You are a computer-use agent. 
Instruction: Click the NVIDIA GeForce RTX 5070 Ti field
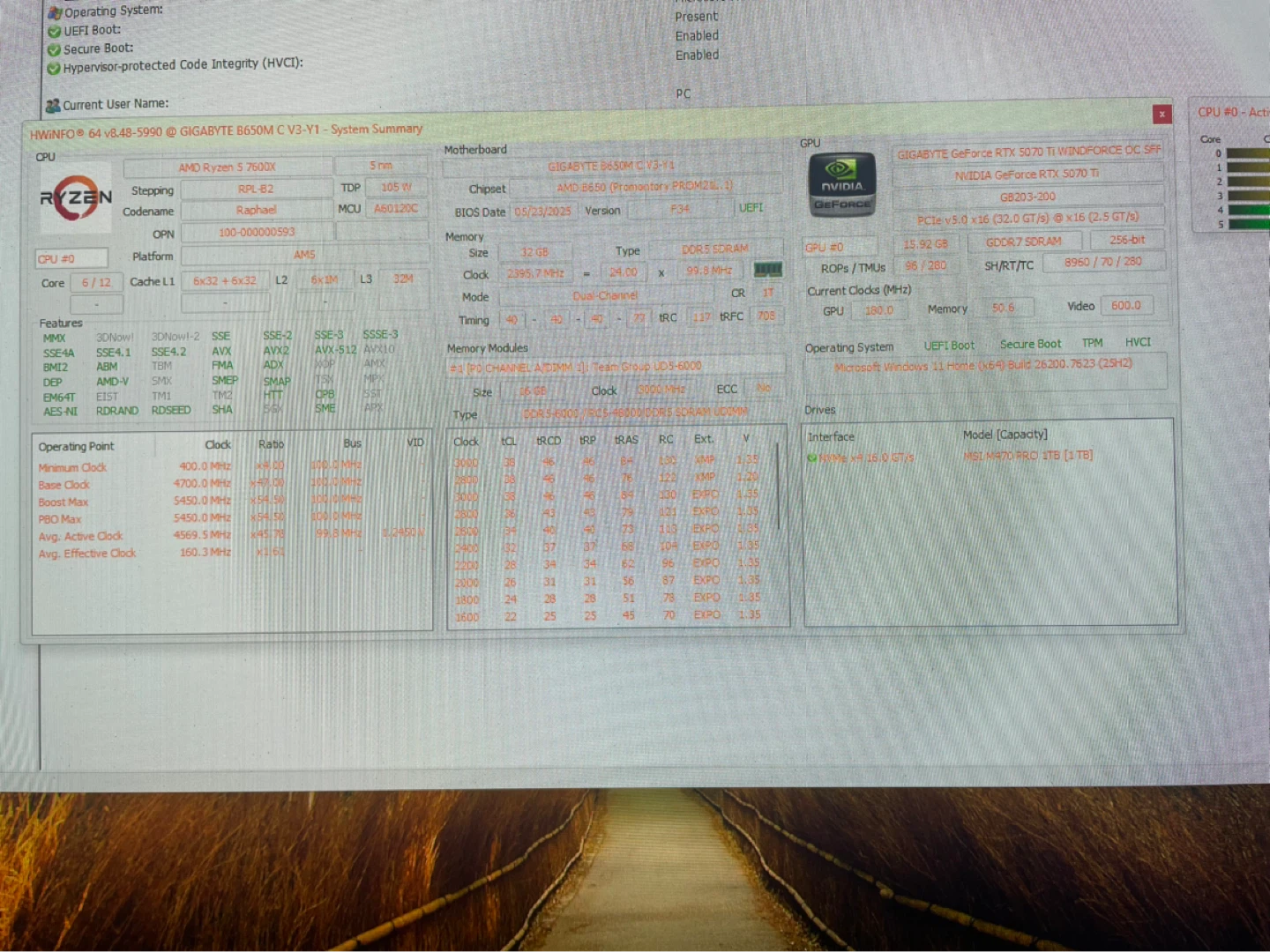click(1027, 175)
